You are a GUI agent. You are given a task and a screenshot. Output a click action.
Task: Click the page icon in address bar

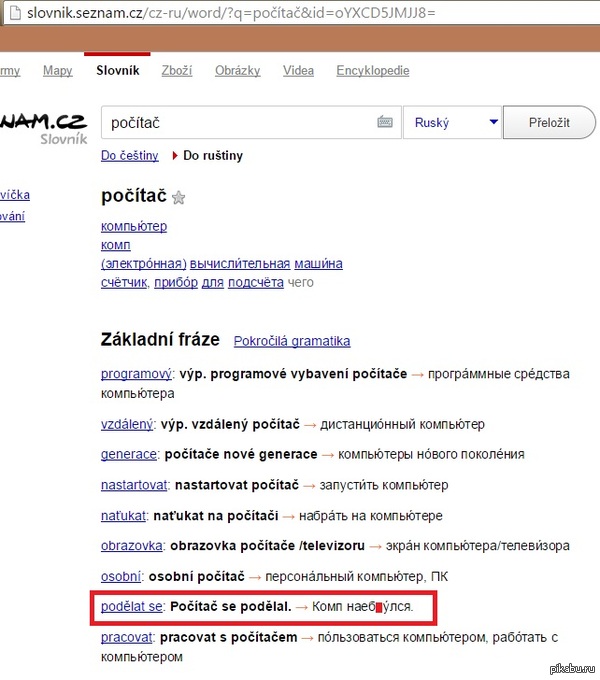[x=9, y=13]
